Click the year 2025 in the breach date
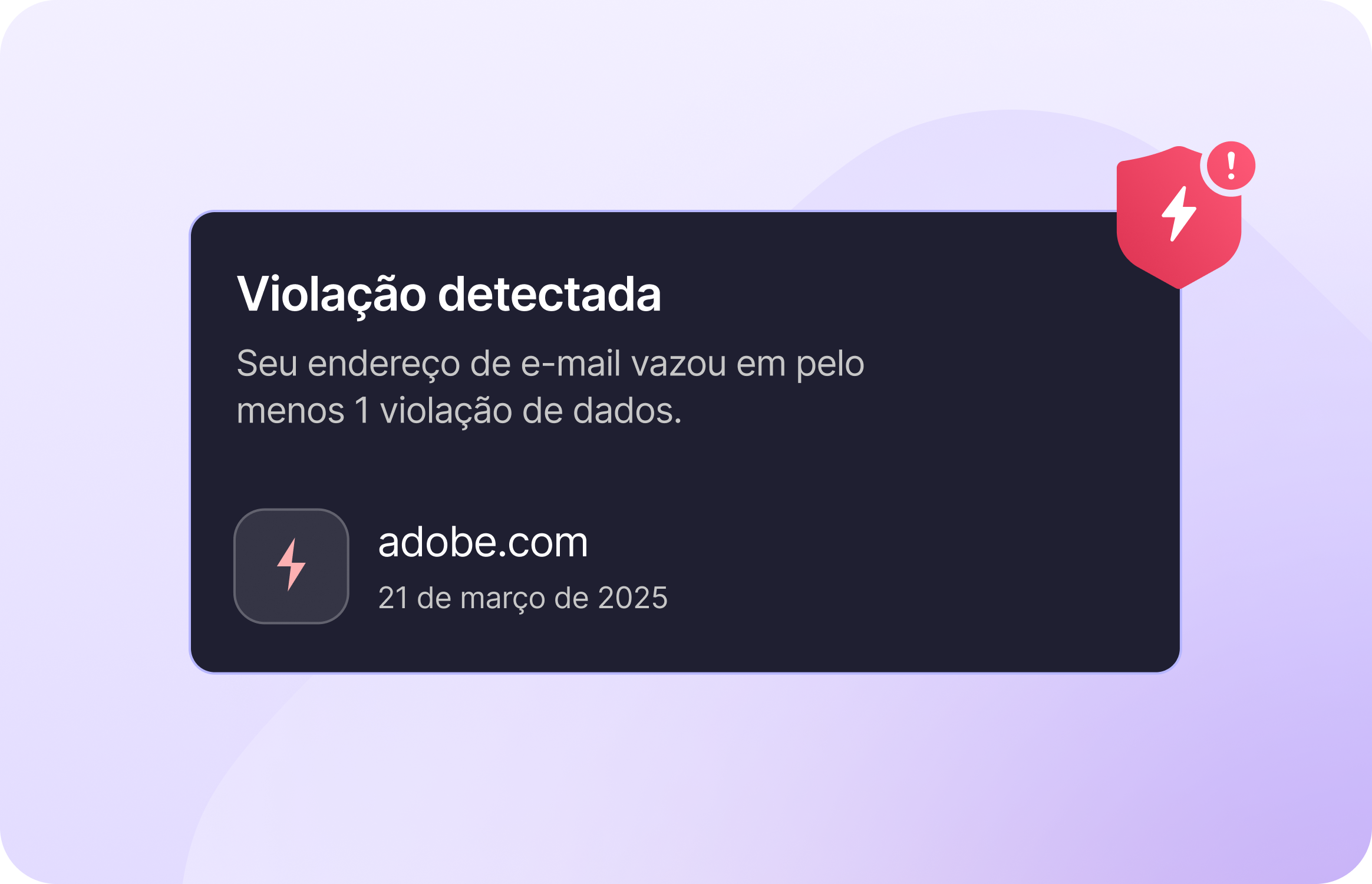Image resolution: width=1372 pixels, height=884 pixels. point(633,598)
